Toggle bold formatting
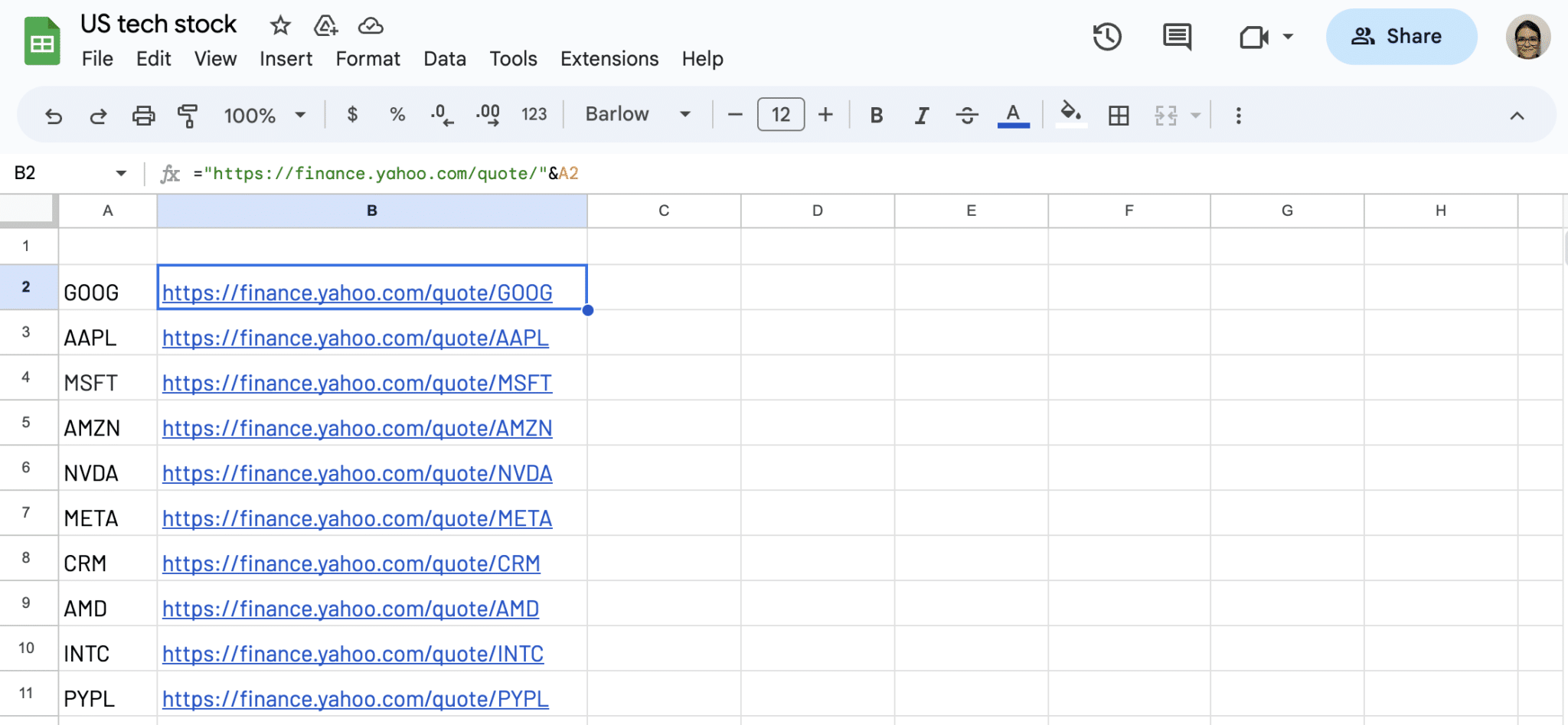Screen dimensions: 1568x725 (876, 115)
